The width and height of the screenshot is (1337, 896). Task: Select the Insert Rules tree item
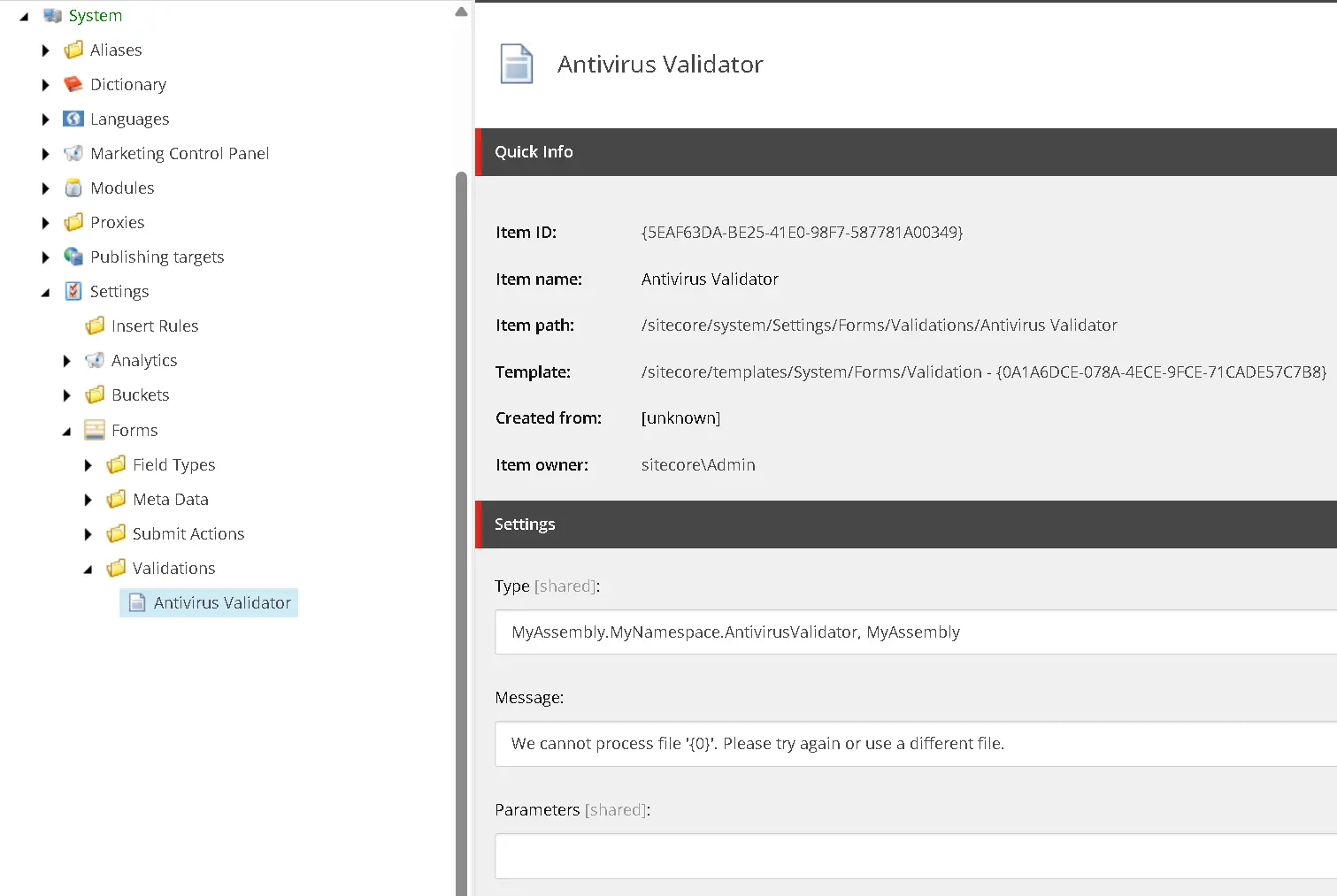[155, 326]
